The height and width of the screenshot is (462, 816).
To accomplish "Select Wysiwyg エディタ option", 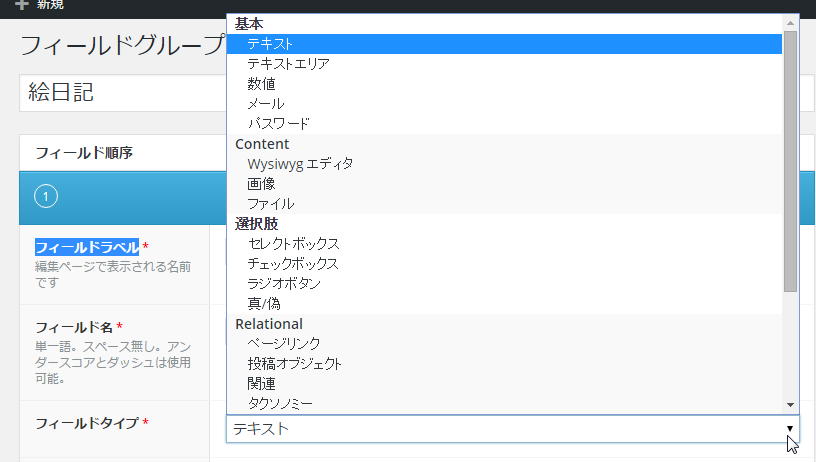I will [x=504, y=164].
